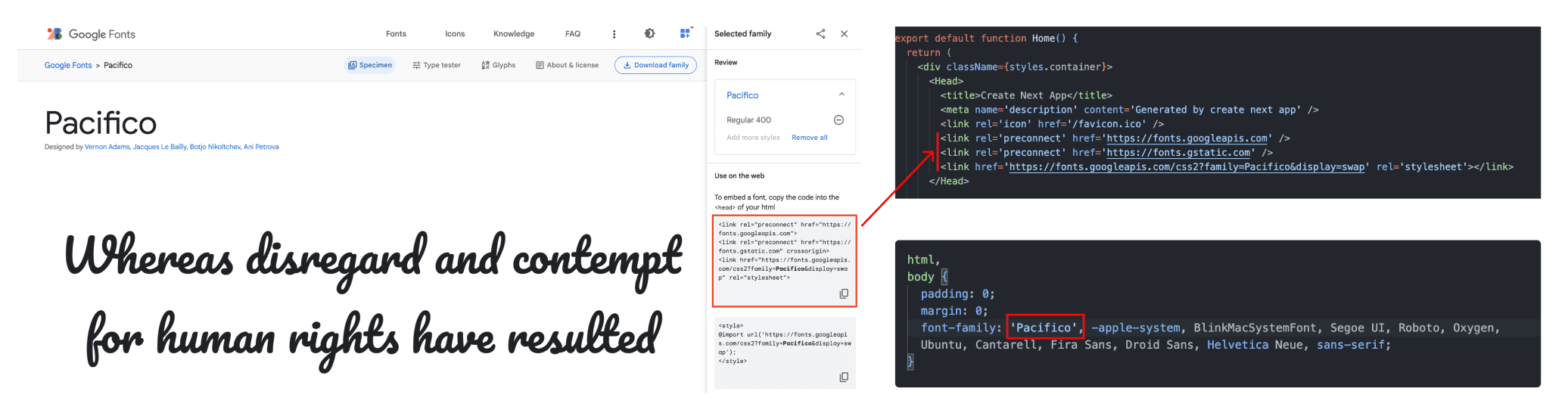This screenshot has height=416, width=1568.
Task: Click the favicon.ico link line in code
Action: pos(1053,124)
